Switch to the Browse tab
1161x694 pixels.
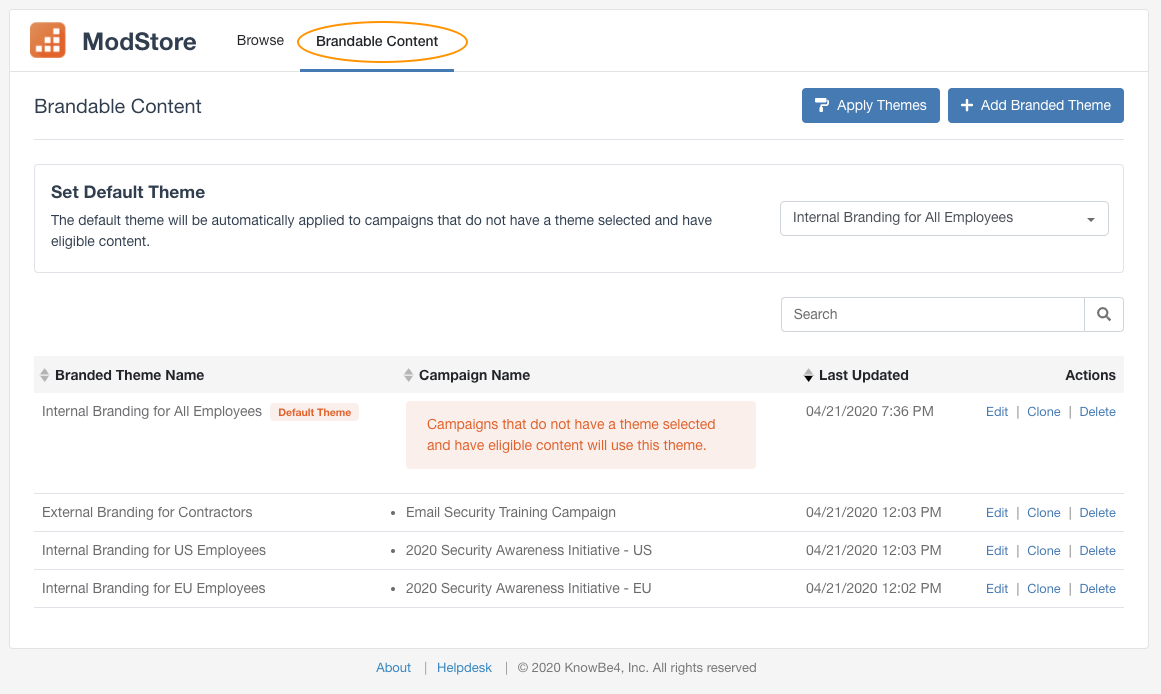pyautogui.click(x=260, y=40)
